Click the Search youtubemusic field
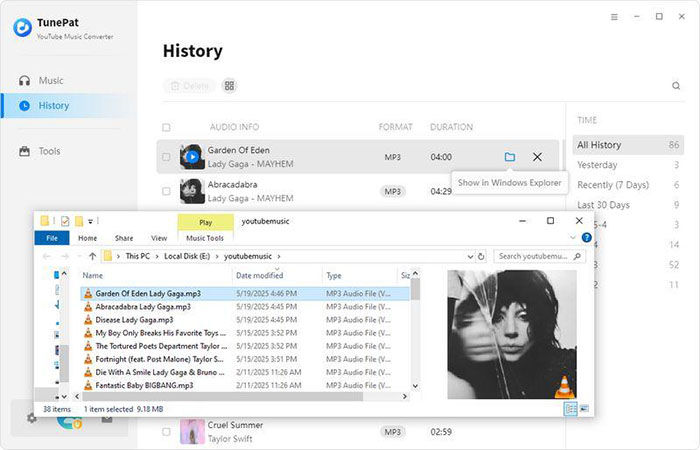This screenshot has width=700, height=450. click(539, 256)
